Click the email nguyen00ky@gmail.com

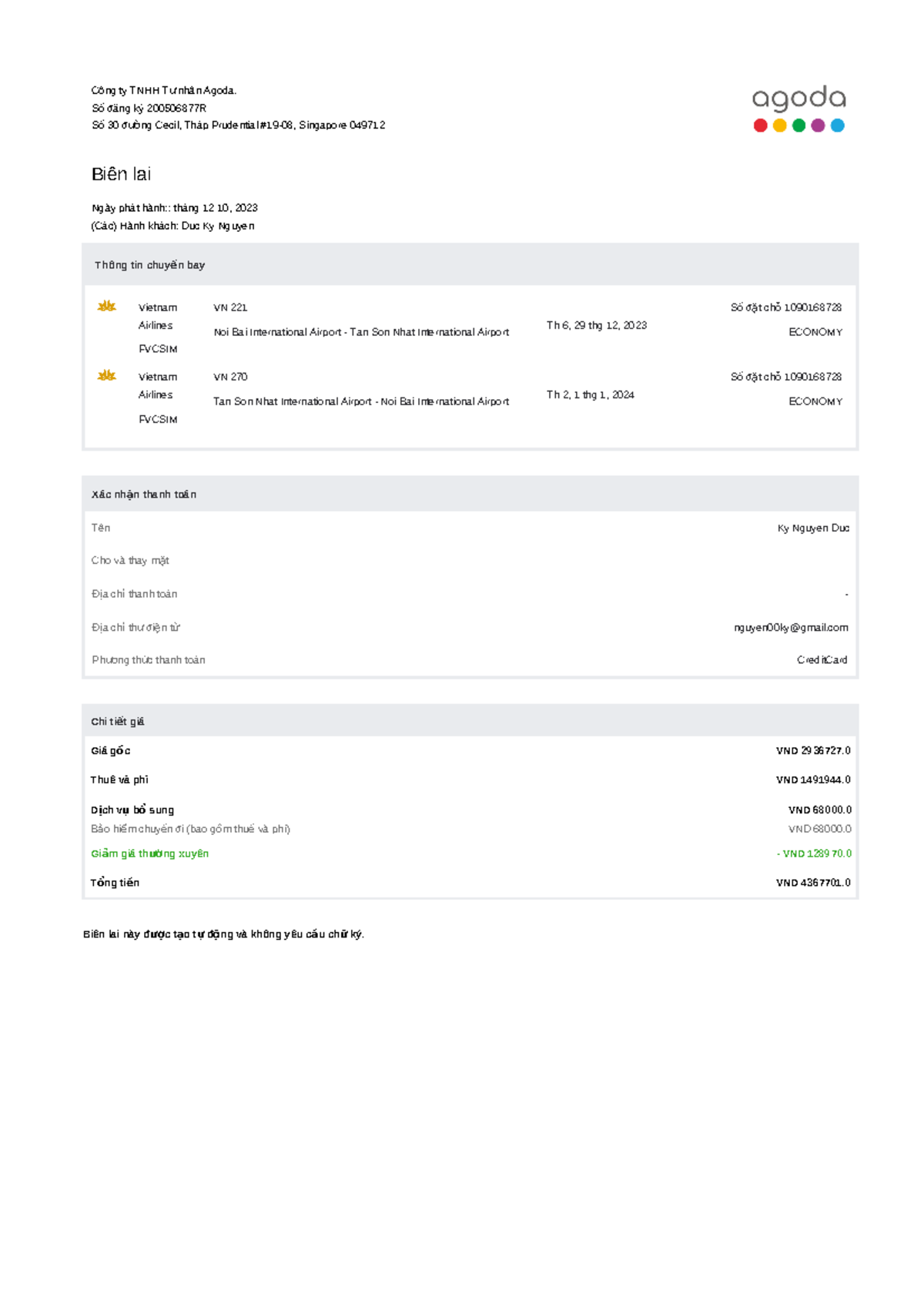tap(791, 628)
